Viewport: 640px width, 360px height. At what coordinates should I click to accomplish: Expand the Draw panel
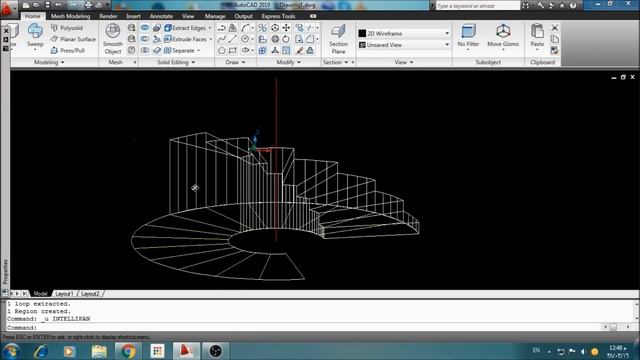(x=236, y=62)
